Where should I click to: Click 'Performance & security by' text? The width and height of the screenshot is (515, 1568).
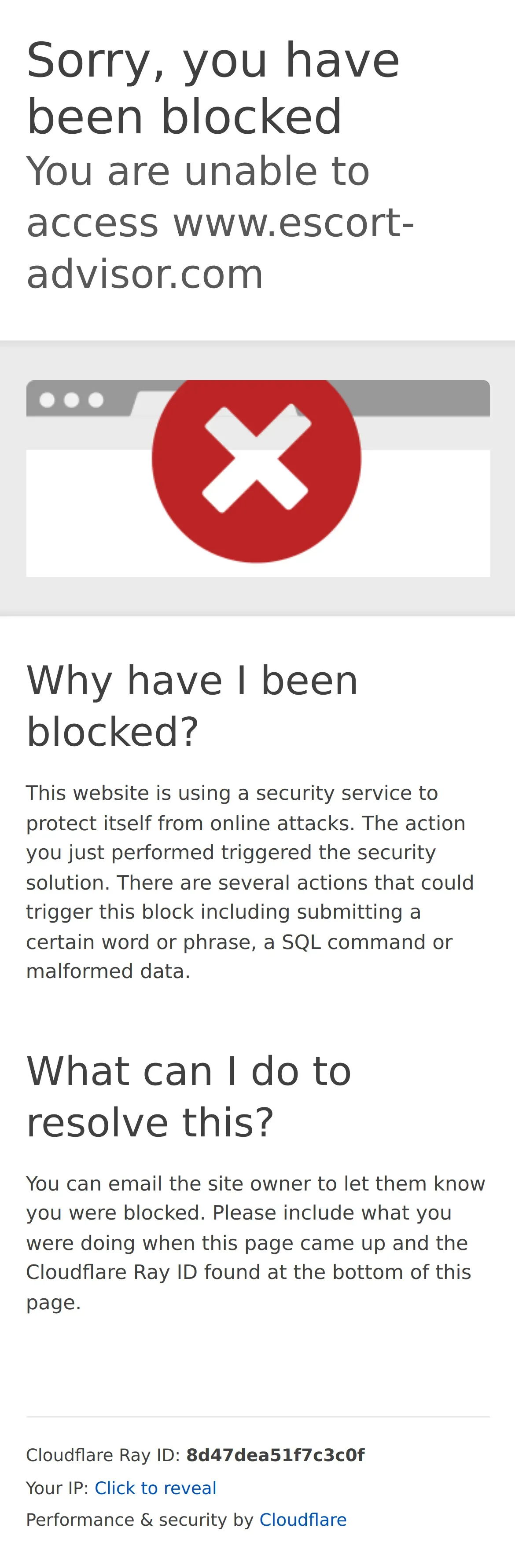coord(140,1520)
